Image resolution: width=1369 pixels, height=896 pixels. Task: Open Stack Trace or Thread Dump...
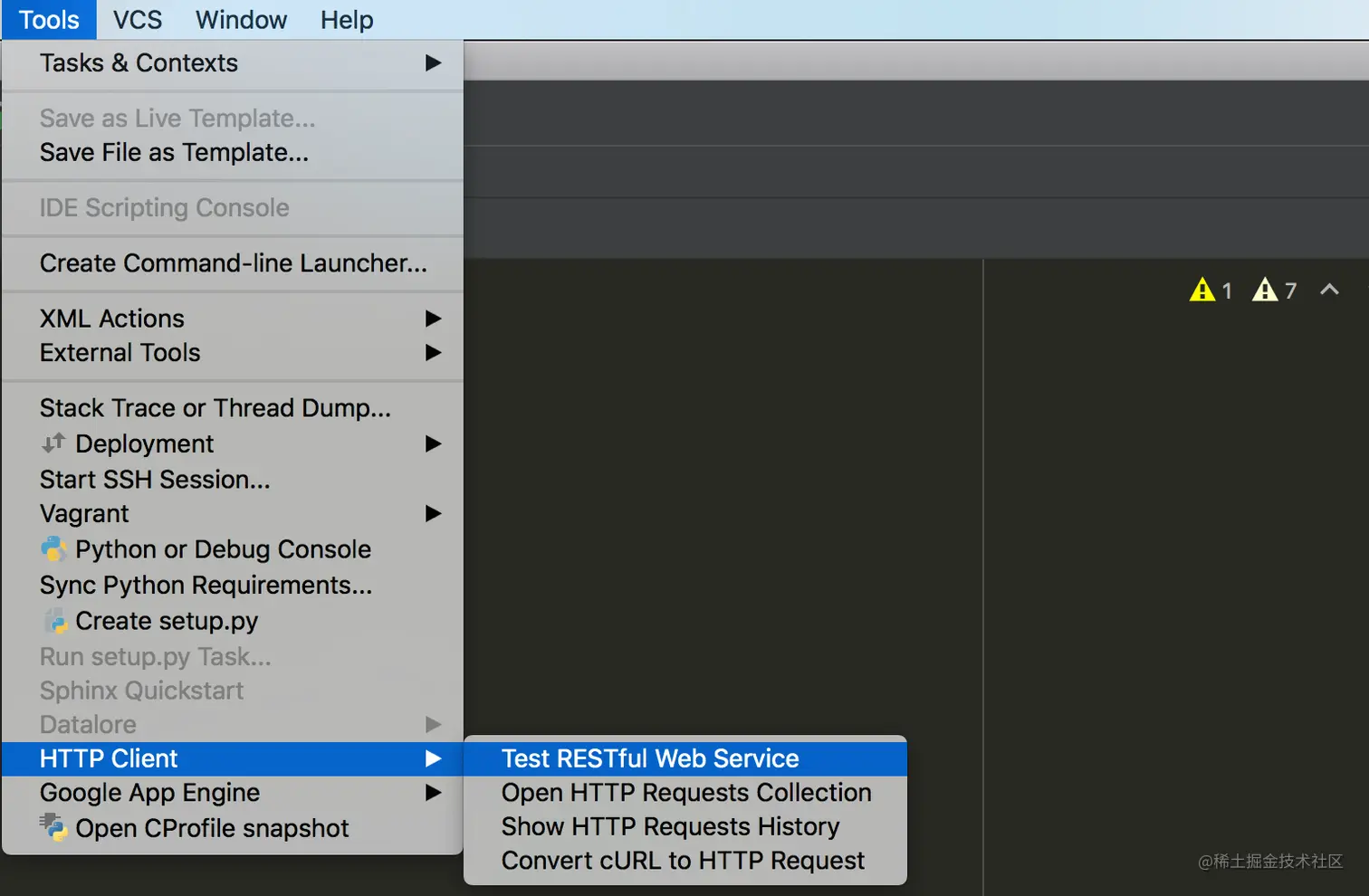[233, 408]
